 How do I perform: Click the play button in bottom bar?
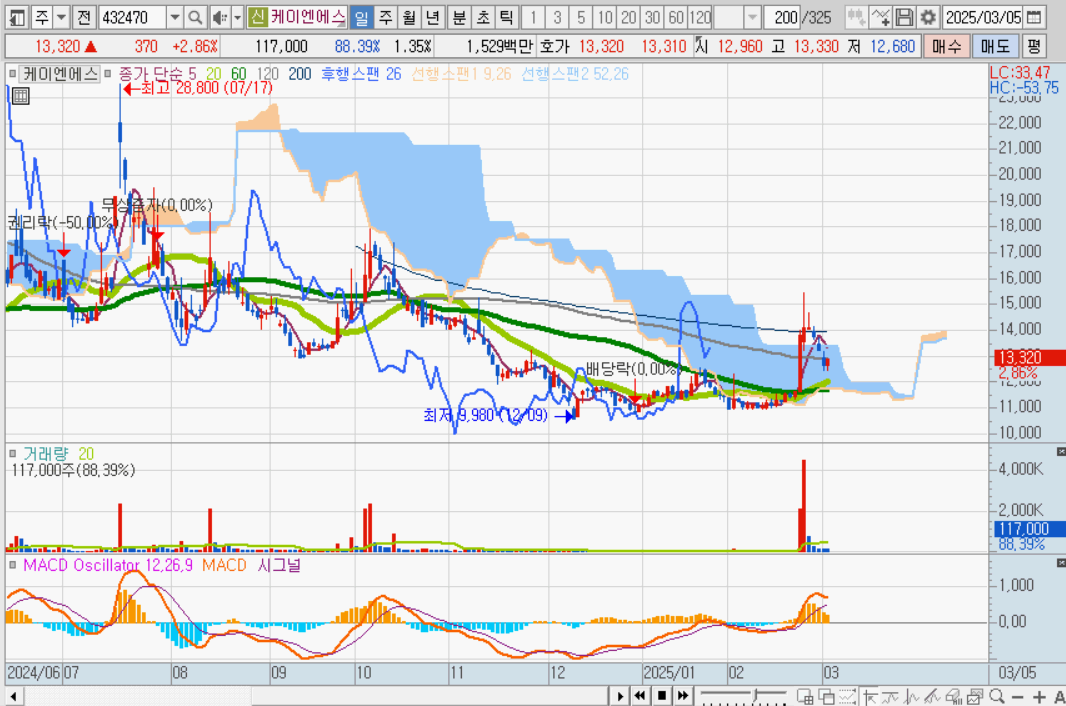click(x=619, y=696)
